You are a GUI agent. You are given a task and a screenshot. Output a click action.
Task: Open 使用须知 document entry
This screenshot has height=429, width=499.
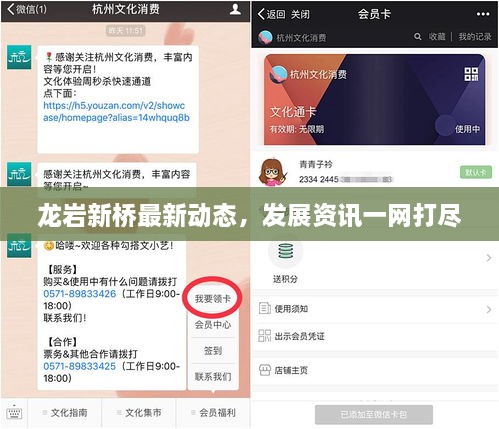tap(283, 309)
